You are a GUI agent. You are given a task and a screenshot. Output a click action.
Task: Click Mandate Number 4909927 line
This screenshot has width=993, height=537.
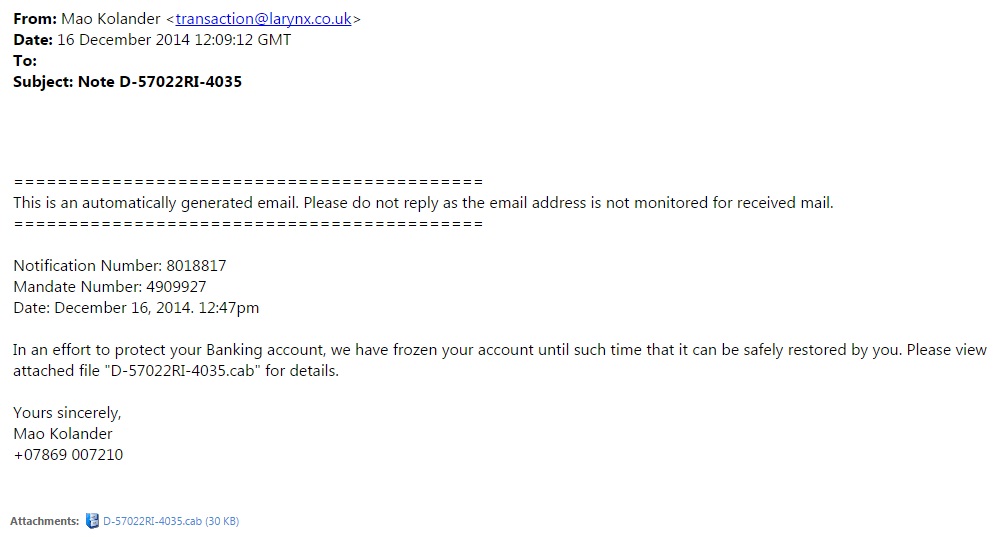pos(110,287)
